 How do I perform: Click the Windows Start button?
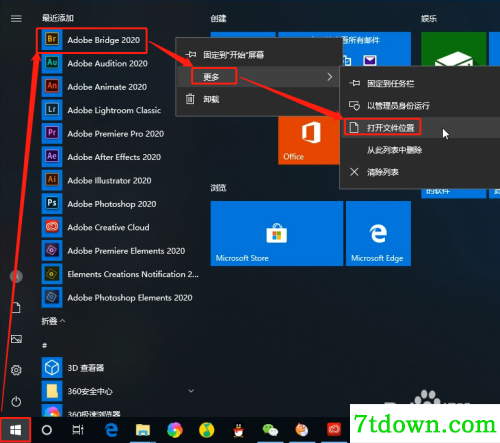[x=15, y=430]
